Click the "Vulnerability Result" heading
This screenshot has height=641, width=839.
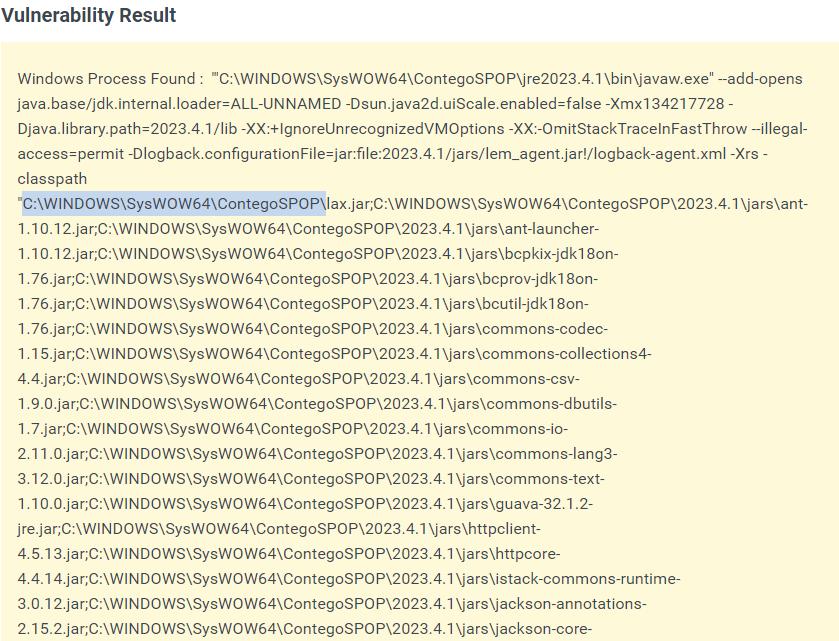pyautogui.click(x=88, y=15)
